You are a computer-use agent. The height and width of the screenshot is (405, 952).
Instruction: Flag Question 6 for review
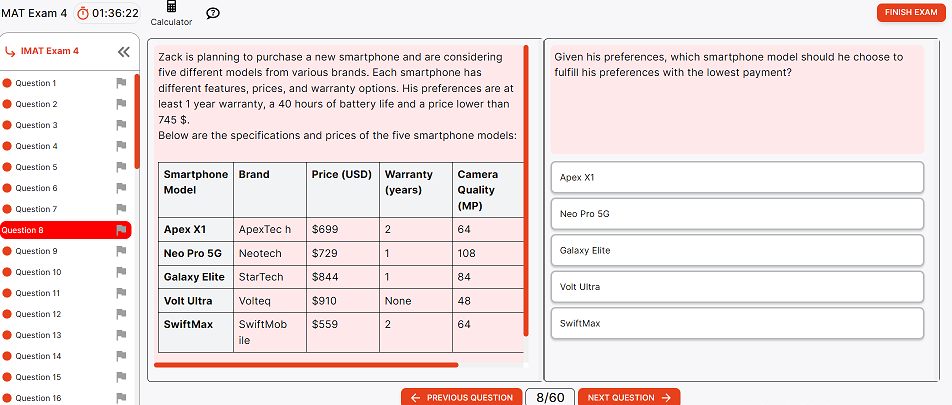tap(121, 188)
